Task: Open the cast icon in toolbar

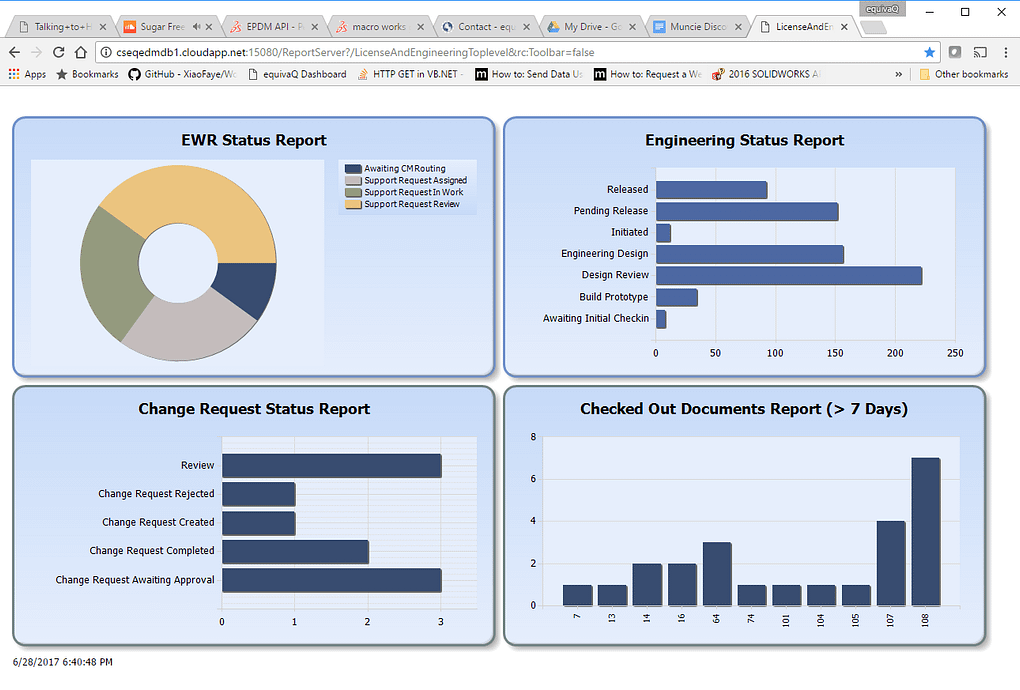Action: click(980, 52)
